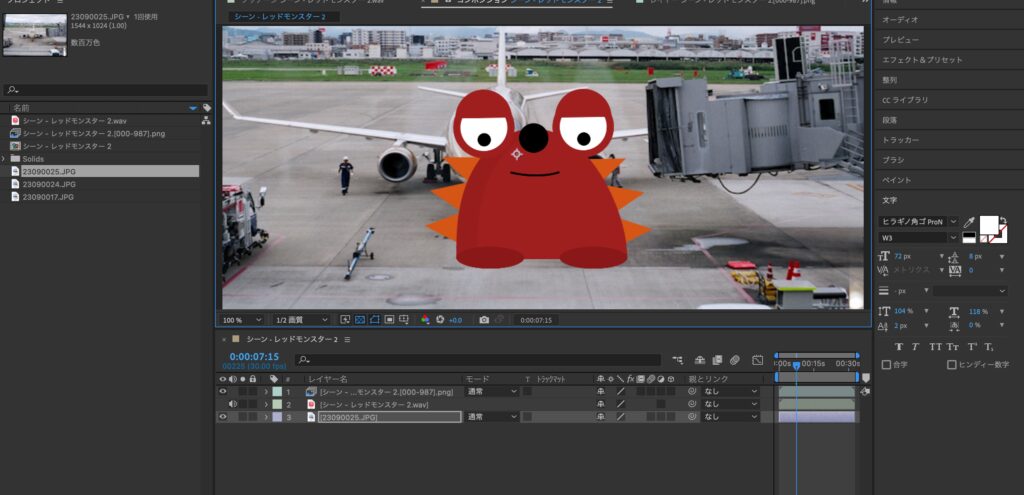Expand the Solids folder
This screenshot has height=495, width=1024.
[5, 159]
